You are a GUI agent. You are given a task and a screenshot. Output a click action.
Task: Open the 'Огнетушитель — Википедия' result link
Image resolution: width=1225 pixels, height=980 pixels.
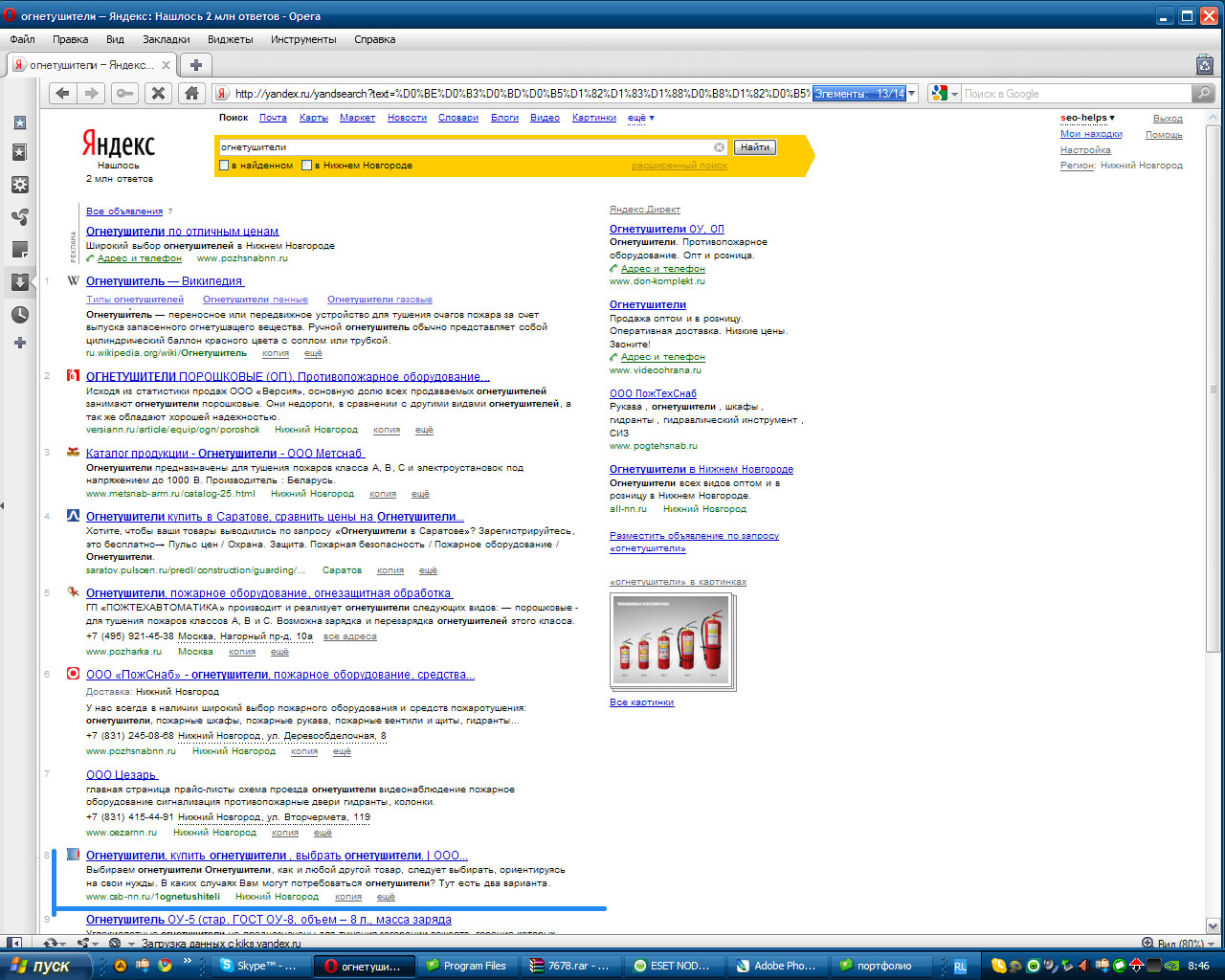click(x=165, y=281)
